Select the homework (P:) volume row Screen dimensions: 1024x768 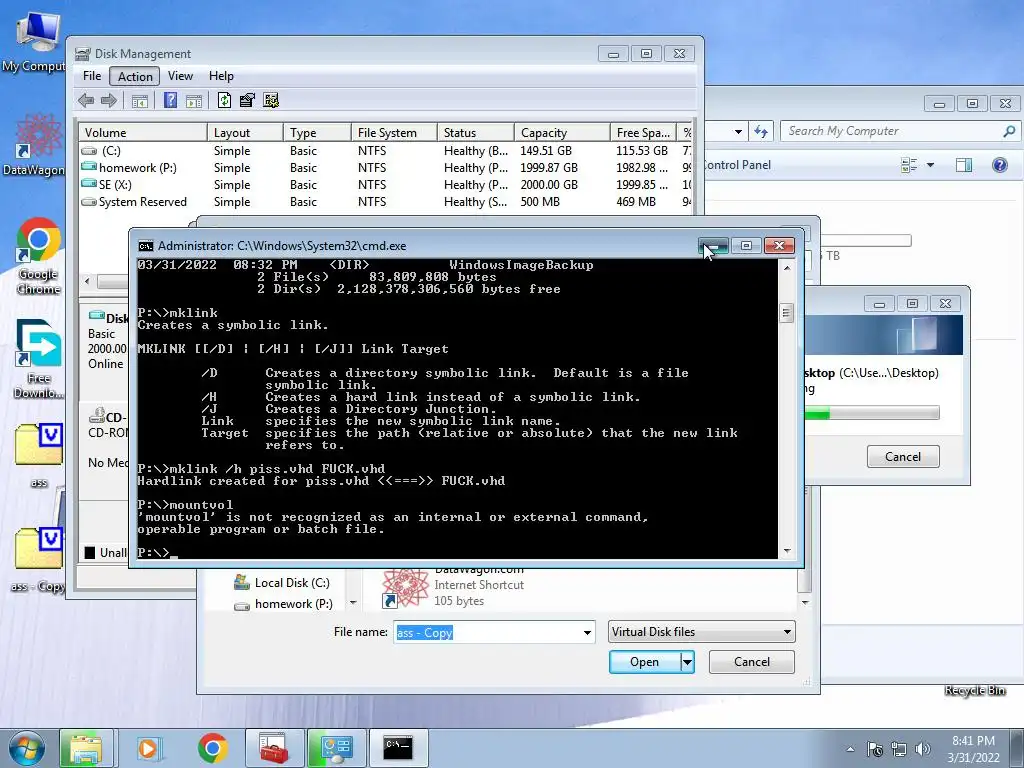385,168
